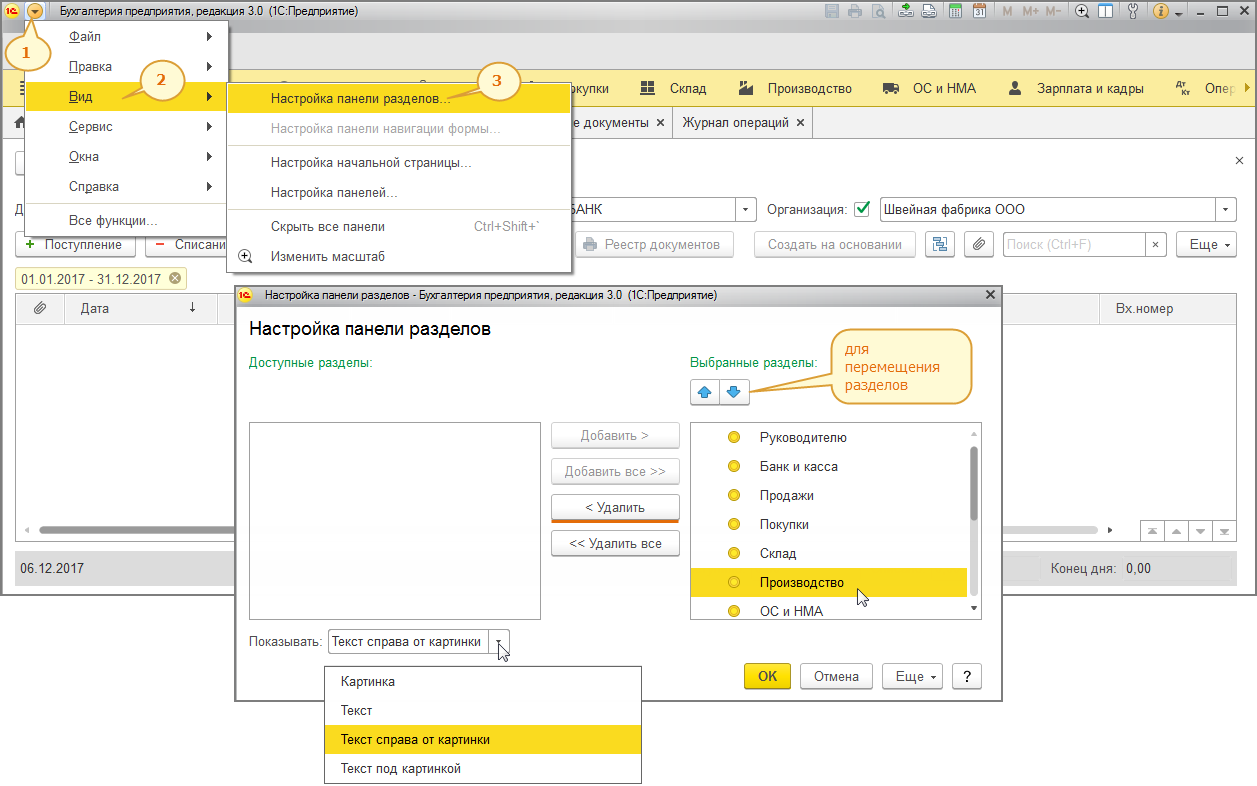Screen dimensions: 1257x786
Task: Click the Производство factory icon
Action: point(745,88)
